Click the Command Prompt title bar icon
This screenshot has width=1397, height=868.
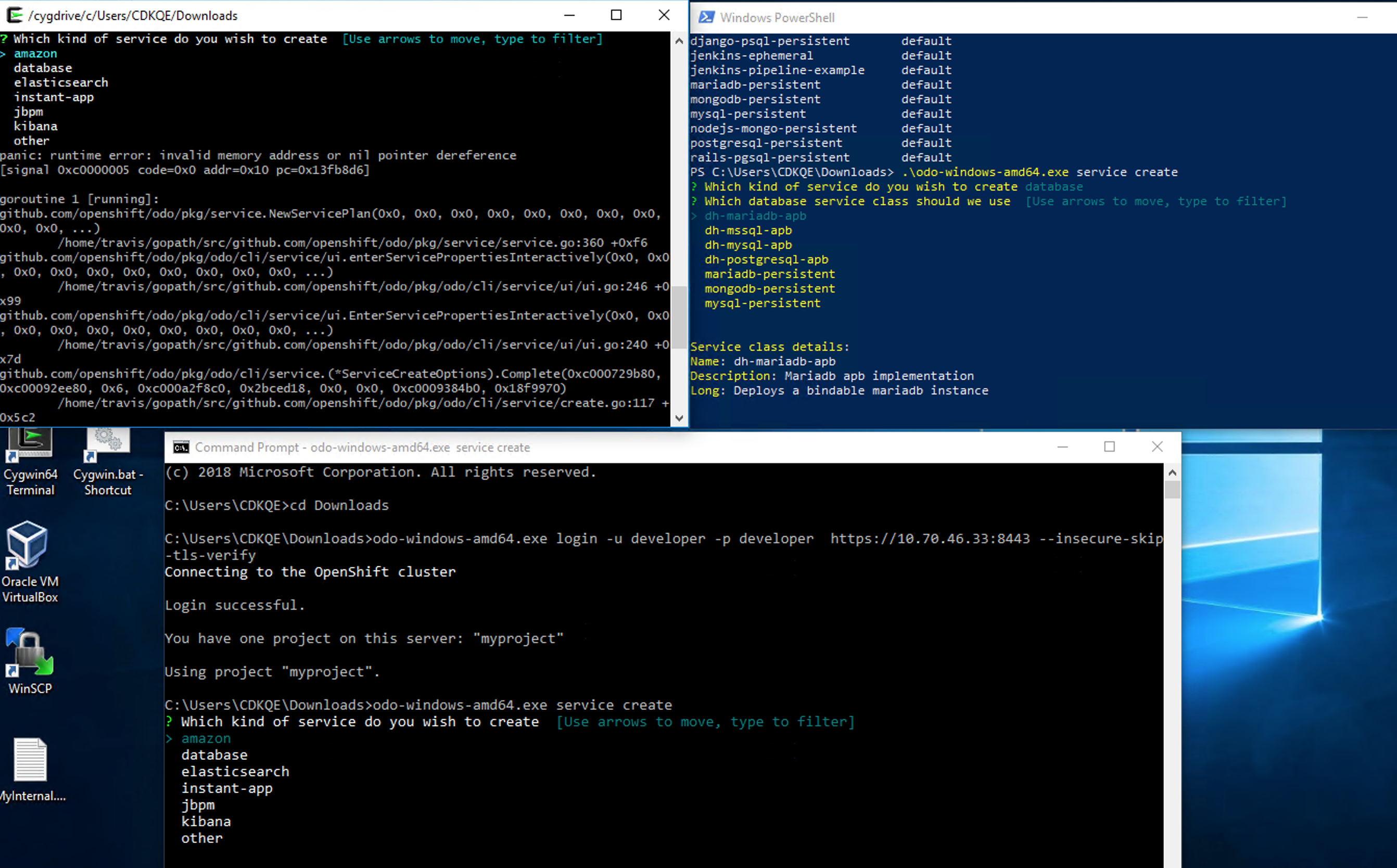tap(181, 447)
